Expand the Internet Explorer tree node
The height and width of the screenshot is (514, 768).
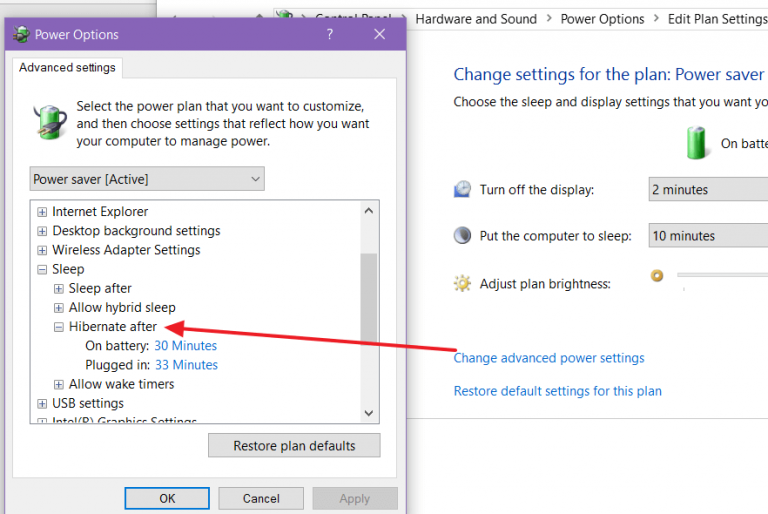click(42, 212)
